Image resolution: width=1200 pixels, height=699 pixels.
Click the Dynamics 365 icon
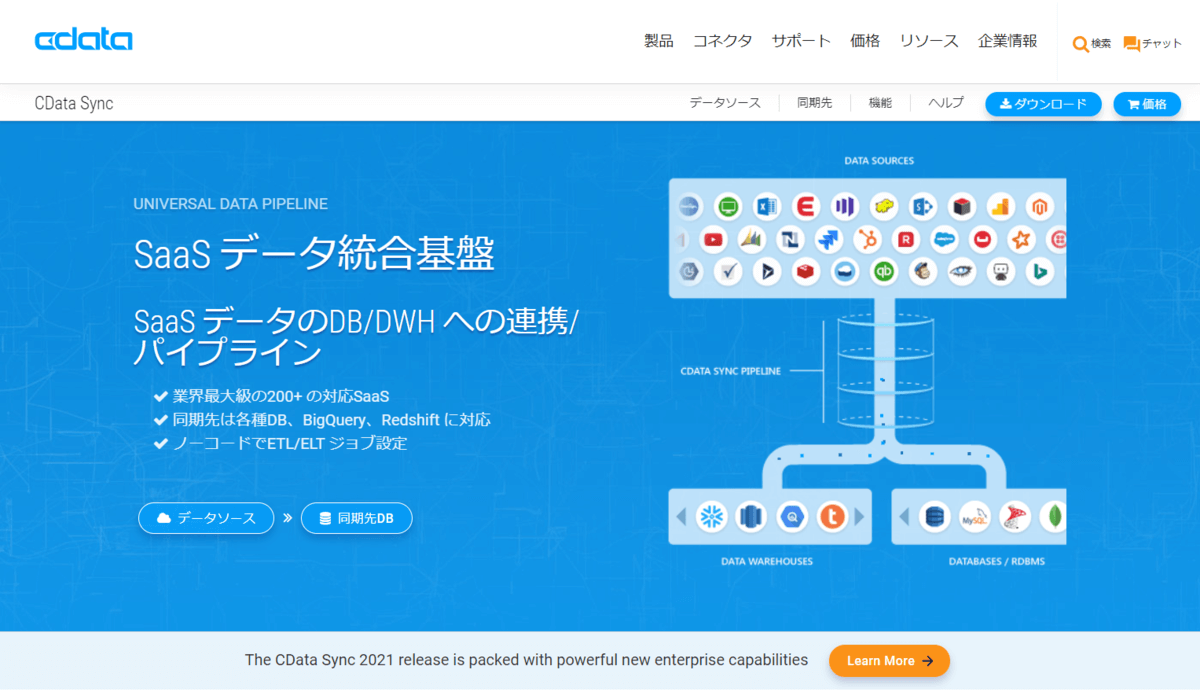tap(766, 271)
